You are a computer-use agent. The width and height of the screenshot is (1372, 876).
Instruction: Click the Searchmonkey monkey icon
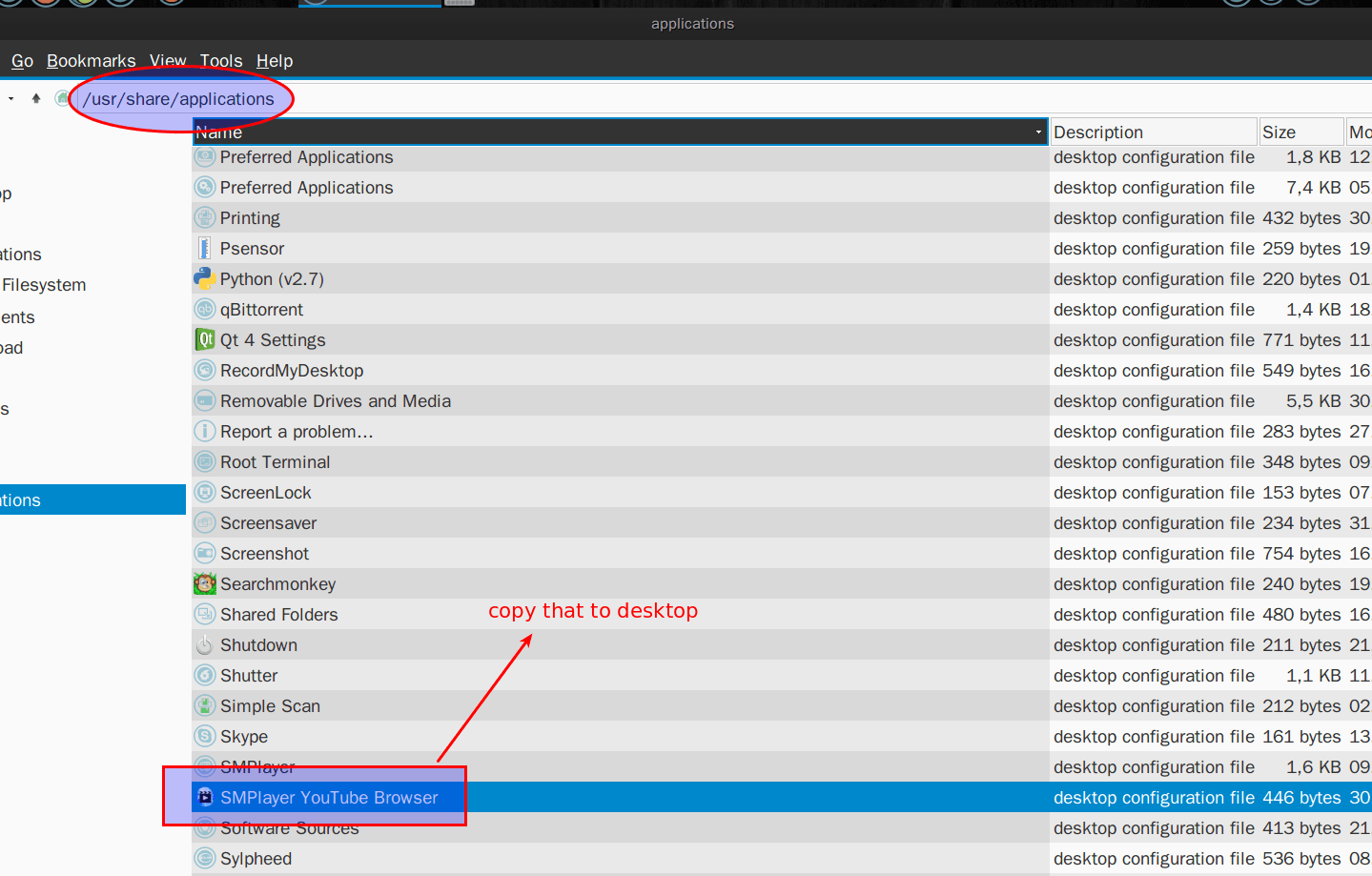tap(204, 584)
